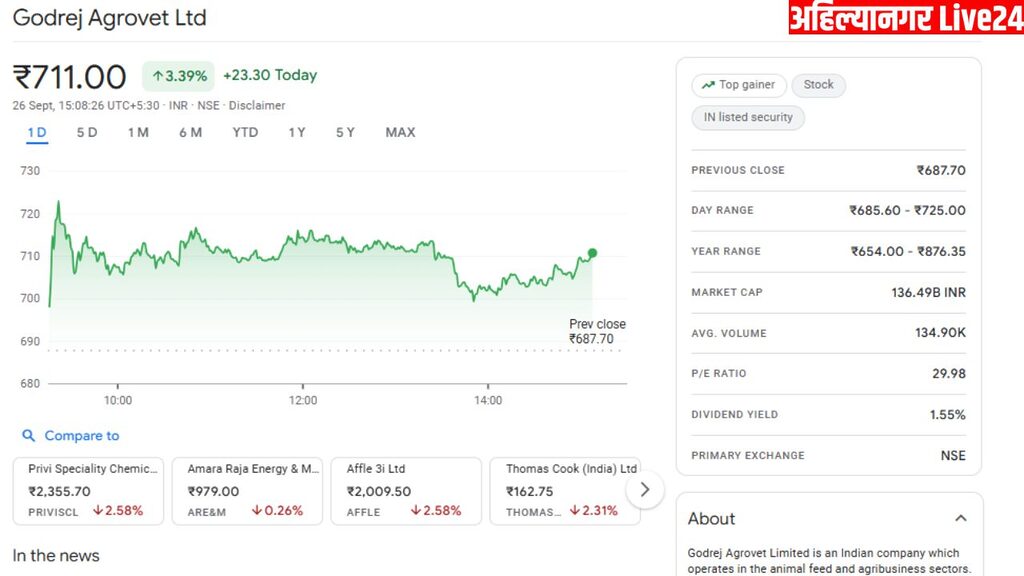View the MAX time range
This screenshot has width=1024, height=576.
[x=400, y=132]
